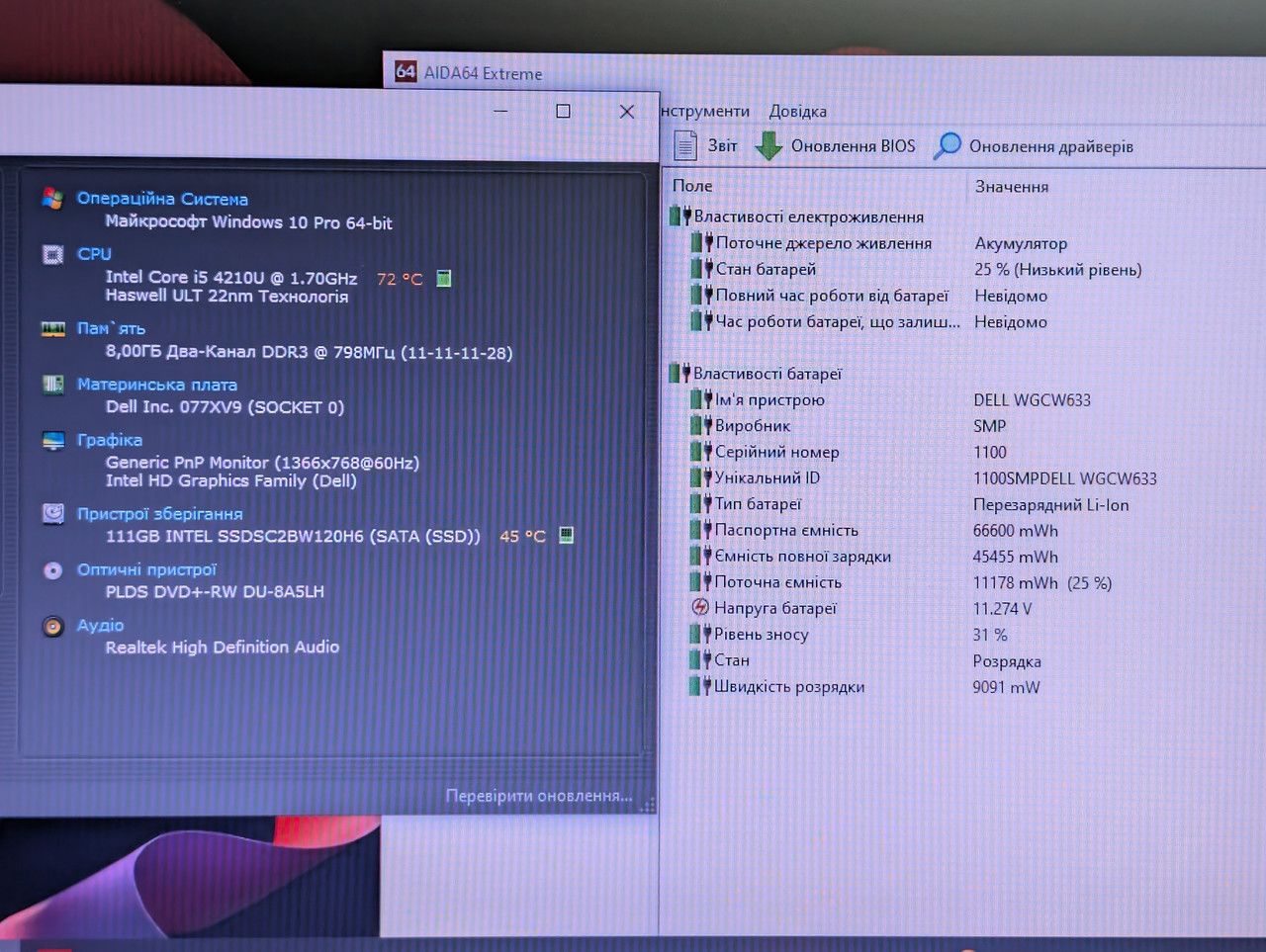Click the Звіт report icon
The width and height of the screenshot is (1266, 952).
[685, 145]
